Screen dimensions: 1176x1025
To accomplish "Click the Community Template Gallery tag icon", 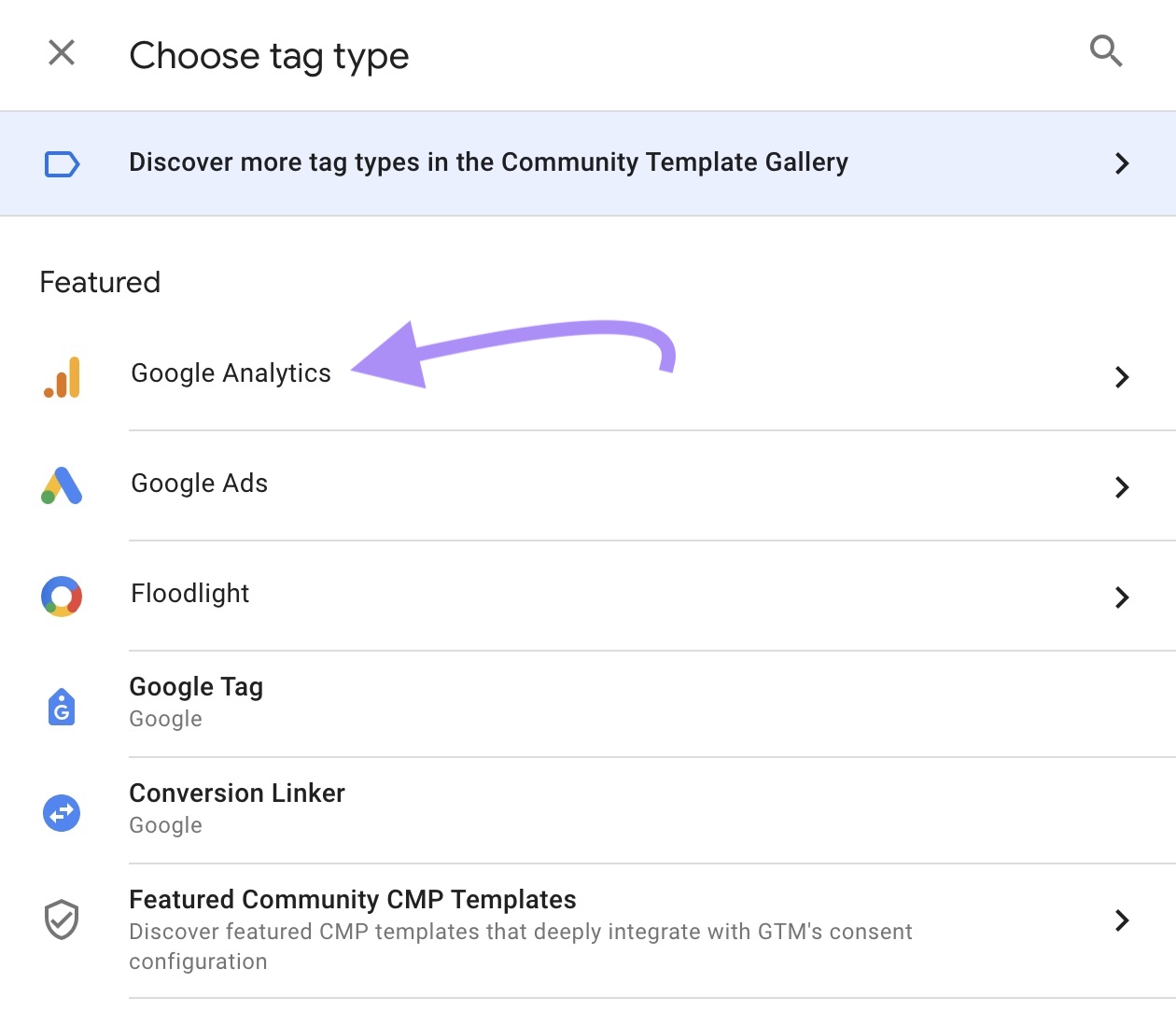I will click(x=60, y=163).
